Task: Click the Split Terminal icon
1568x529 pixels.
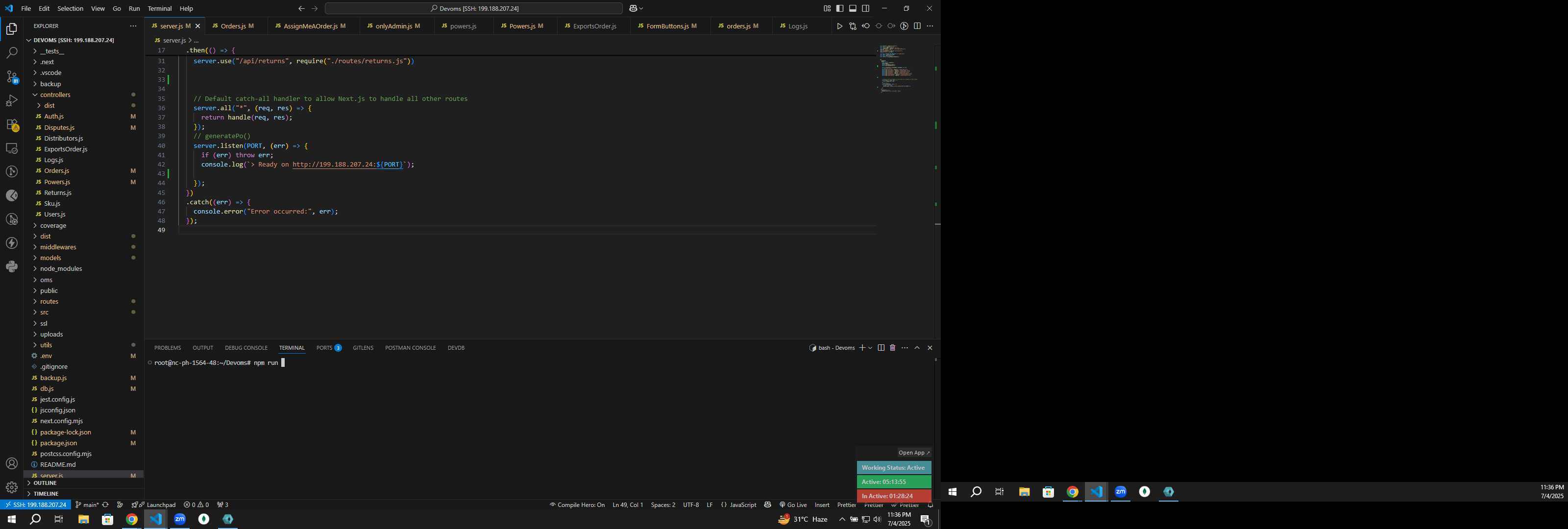Action: (x=881, y=348)
